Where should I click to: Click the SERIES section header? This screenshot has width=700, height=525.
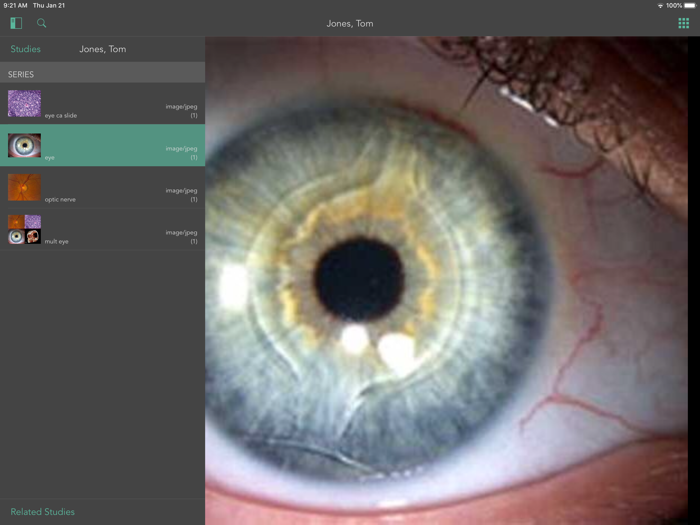point(103,72)
